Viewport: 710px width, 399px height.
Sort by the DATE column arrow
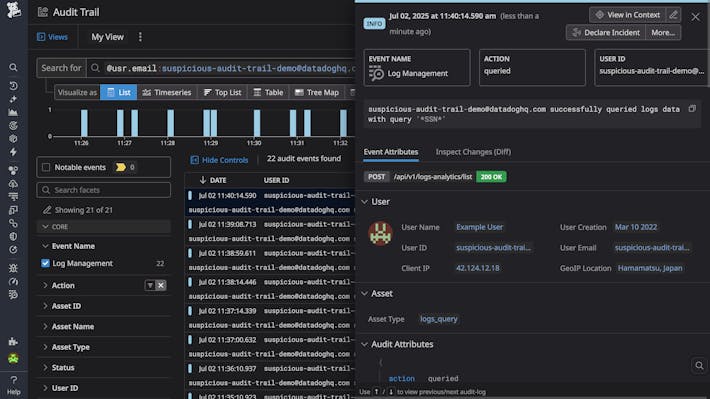(202, 180)
